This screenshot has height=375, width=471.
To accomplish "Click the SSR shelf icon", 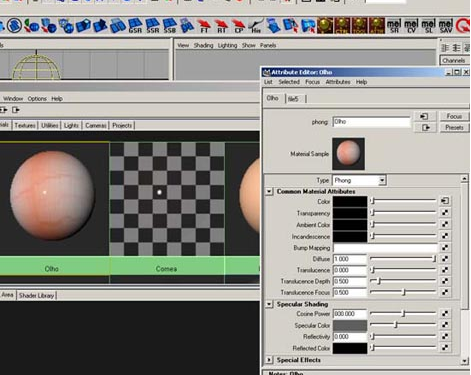I will click(153, 26).
